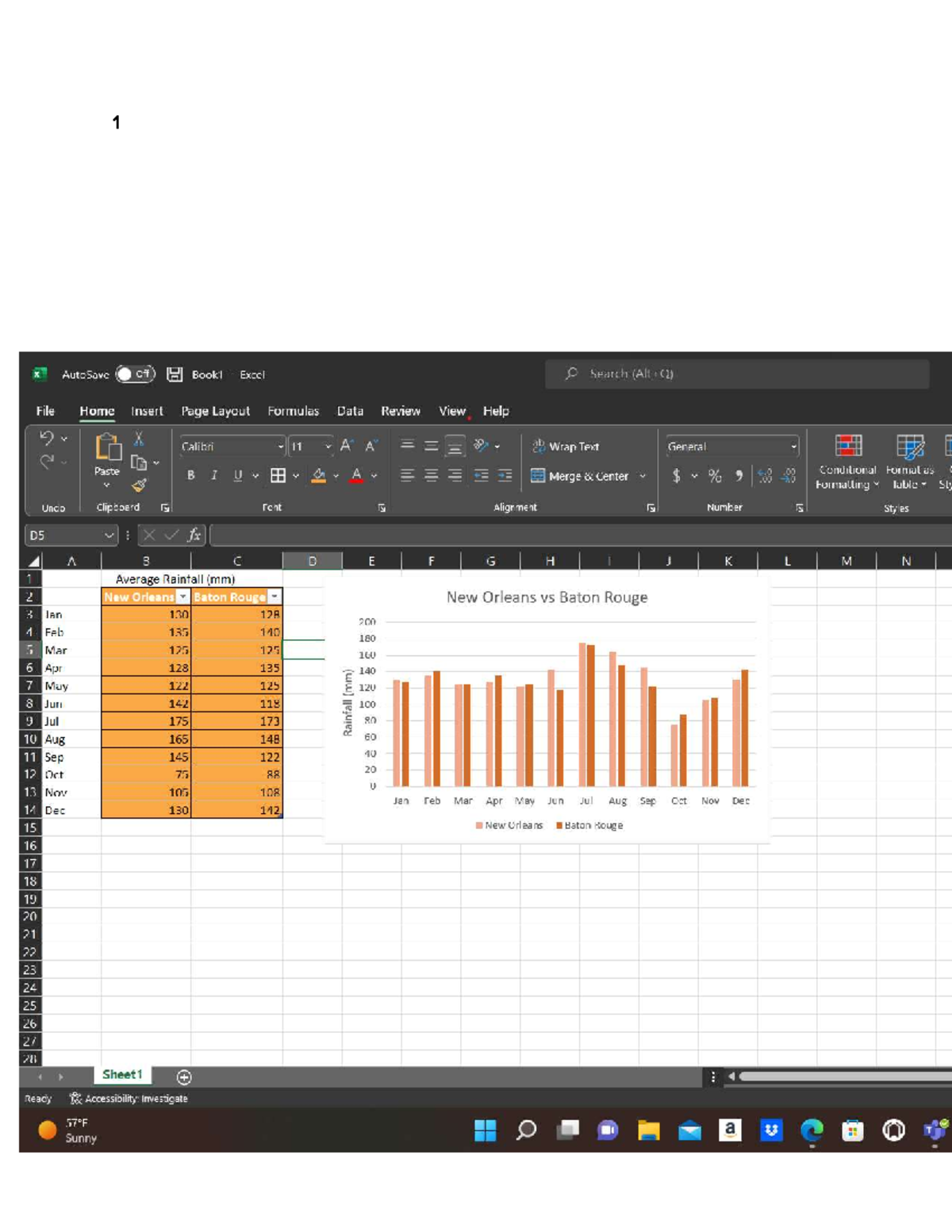Image resolution: width=952 pixels, height=1232 pixels.
Task: Open Microsoft Edge from the taskbar
Action: [811, 1130]
